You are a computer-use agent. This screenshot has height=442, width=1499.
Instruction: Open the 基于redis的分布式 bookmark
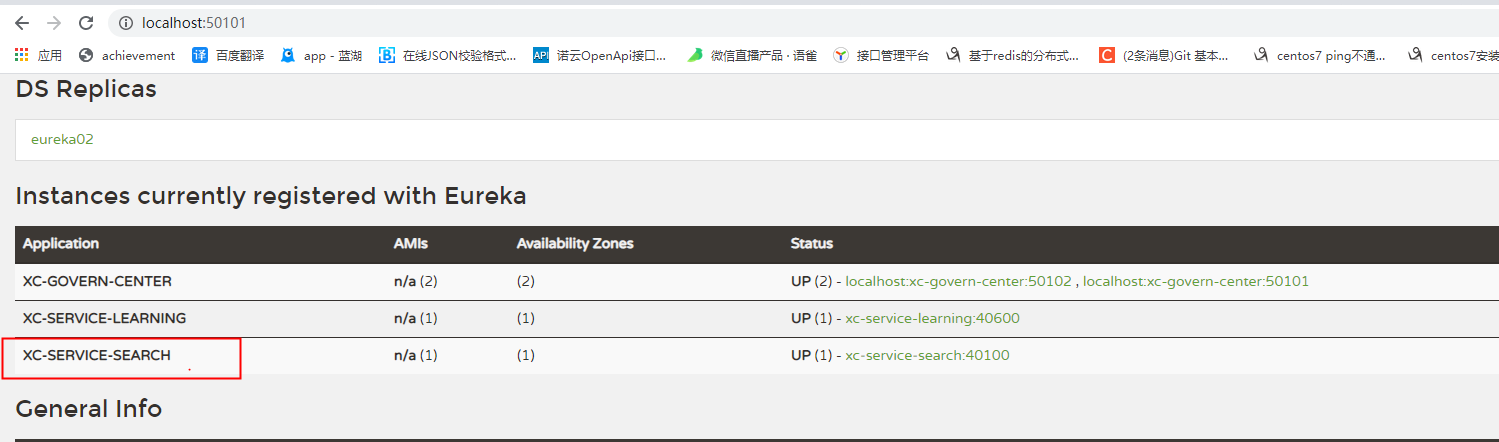(1014, 56)
